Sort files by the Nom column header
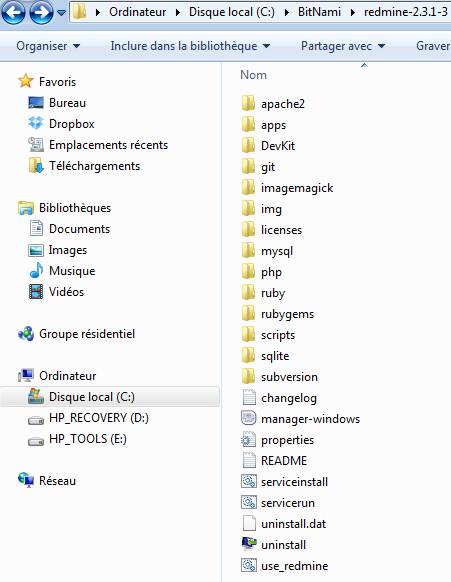451x582 pixels. 254,75
